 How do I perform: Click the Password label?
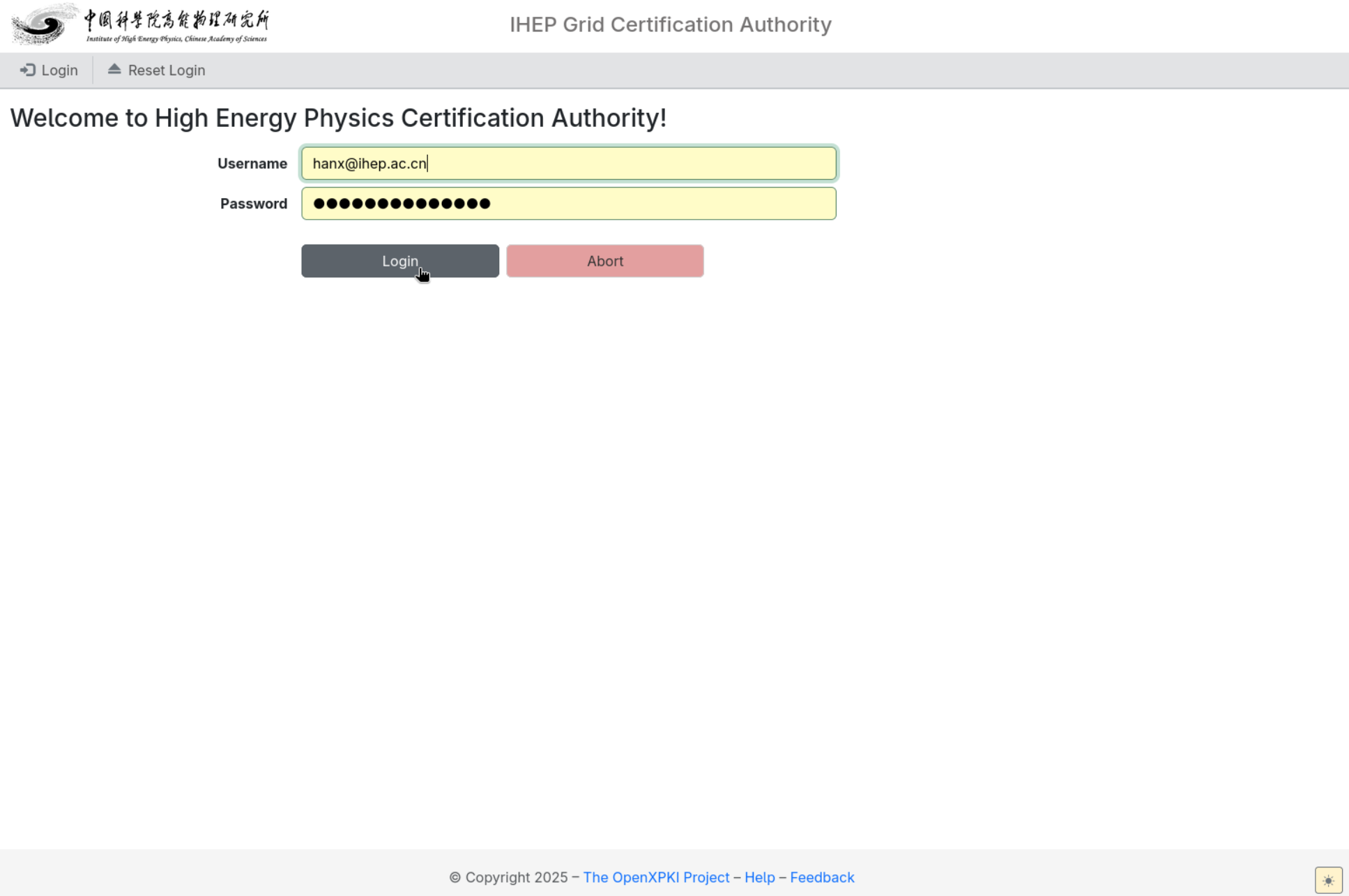[x=254, y=204]
